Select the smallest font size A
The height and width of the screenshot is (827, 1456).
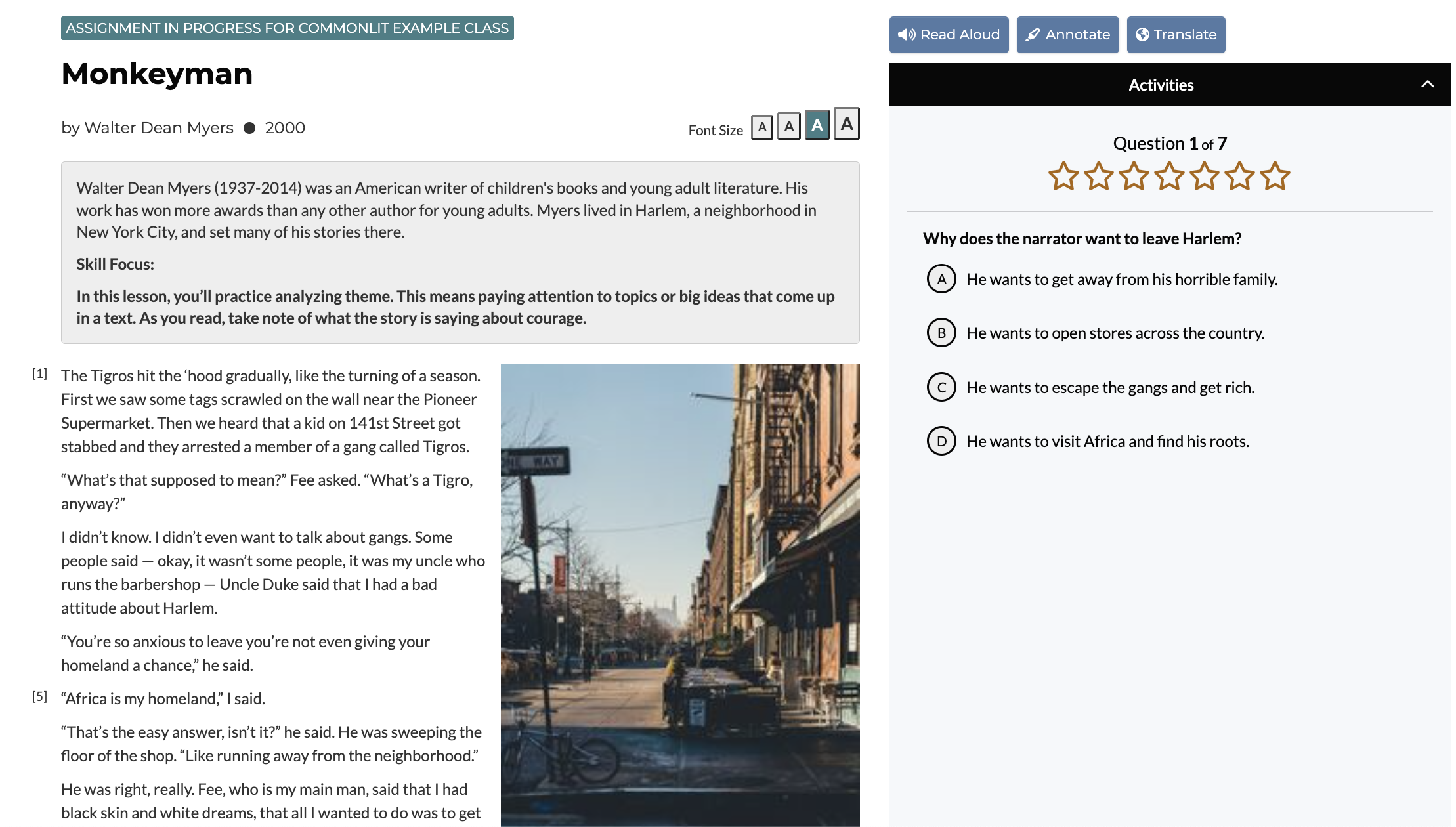761,127
